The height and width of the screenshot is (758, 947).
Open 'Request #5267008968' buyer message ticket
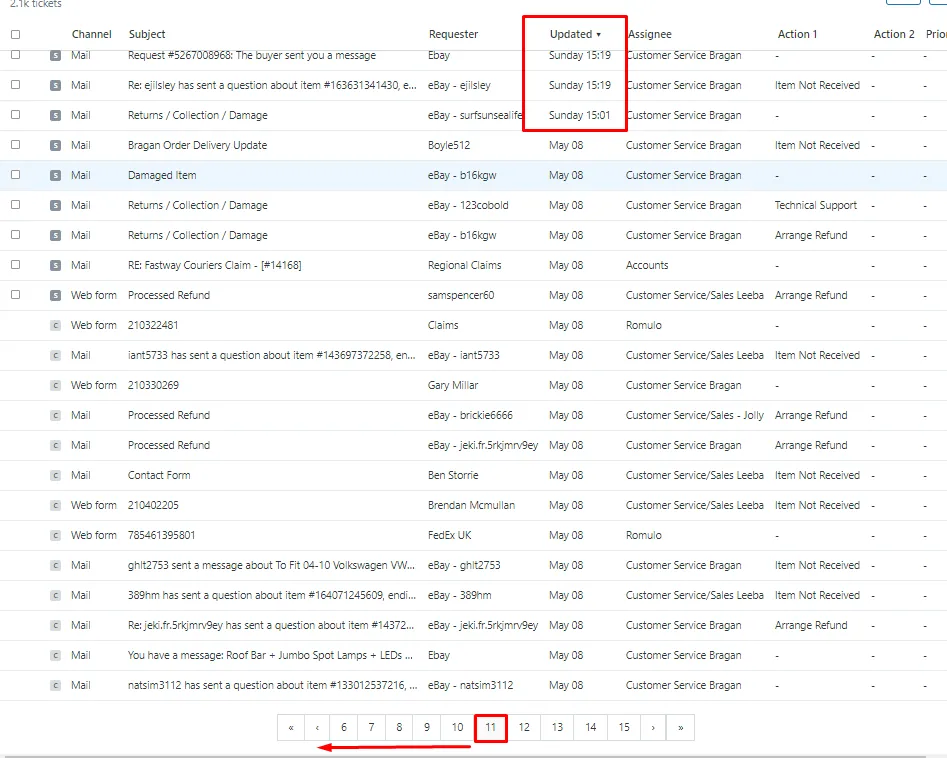pyautogui.click(x=252, y=55)
